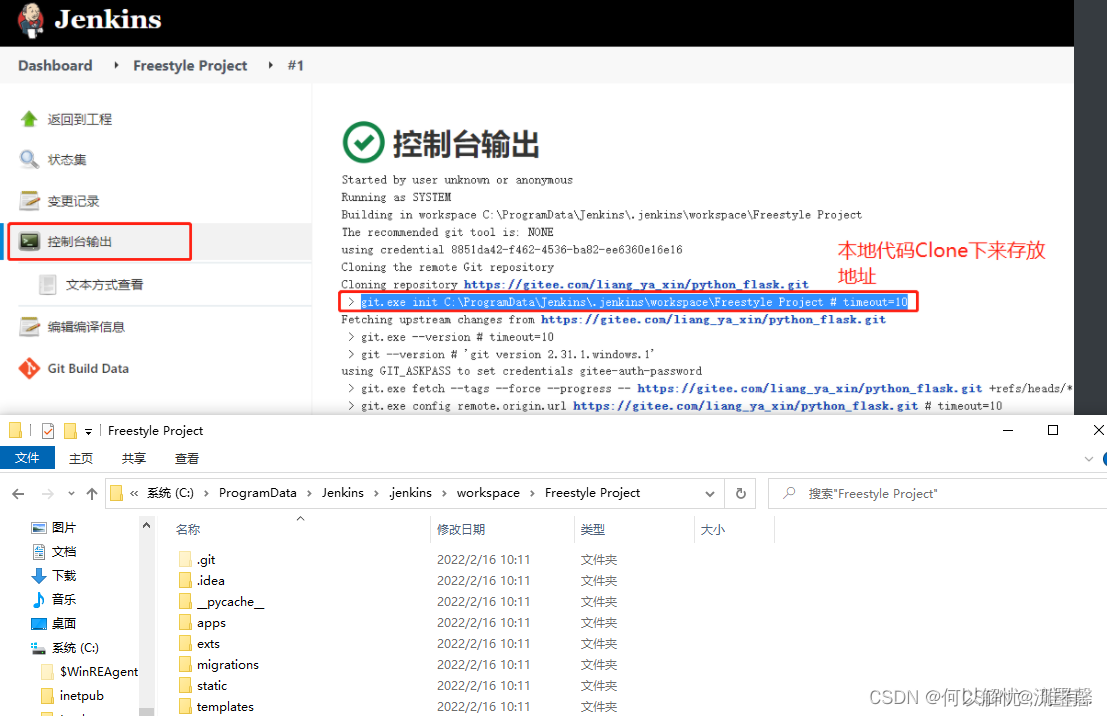Click the magnifier 状态集 icon
The image size is (1107, 716).
click(29, 159)
